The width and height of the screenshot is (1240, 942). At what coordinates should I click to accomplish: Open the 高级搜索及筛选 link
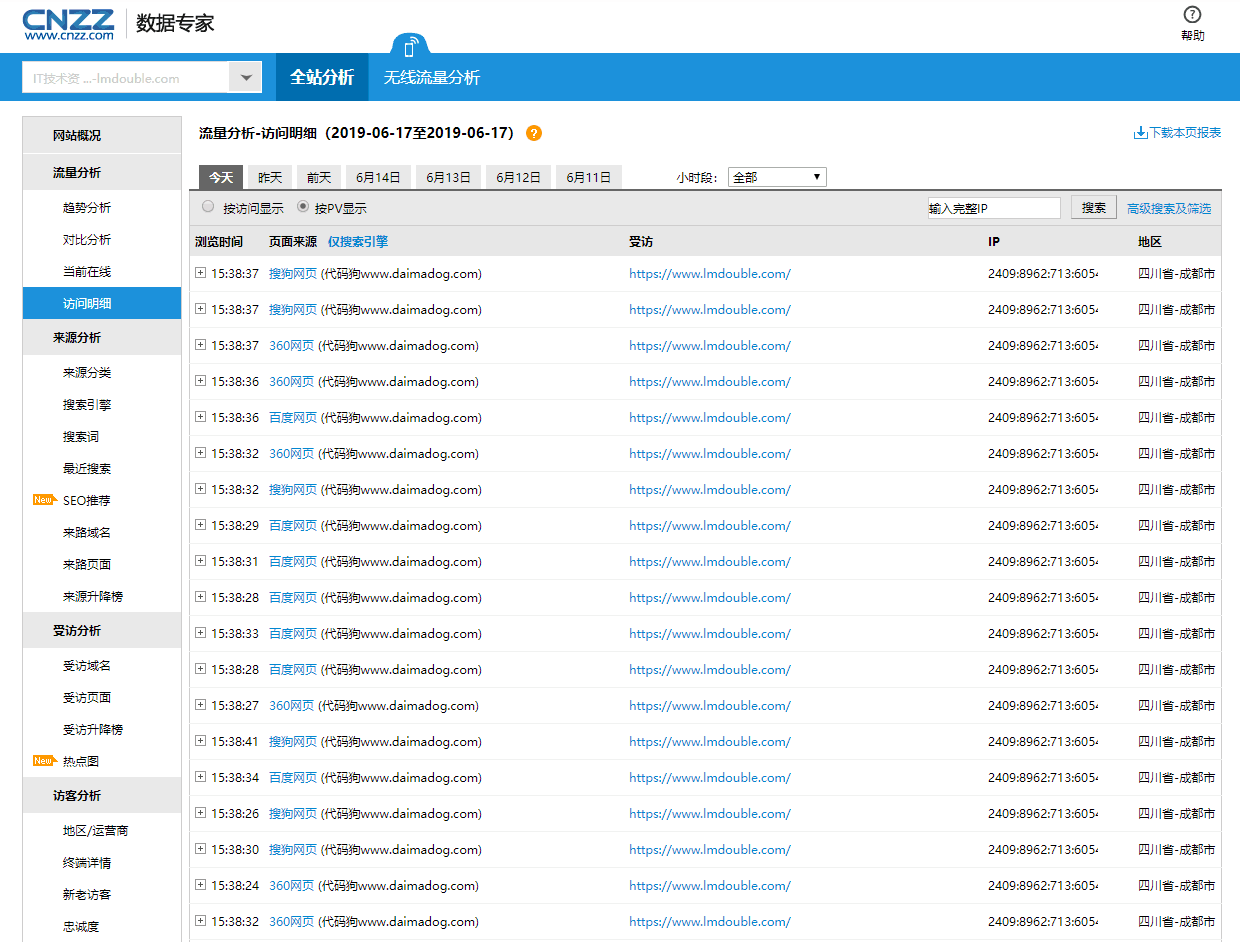[1168, 208]
